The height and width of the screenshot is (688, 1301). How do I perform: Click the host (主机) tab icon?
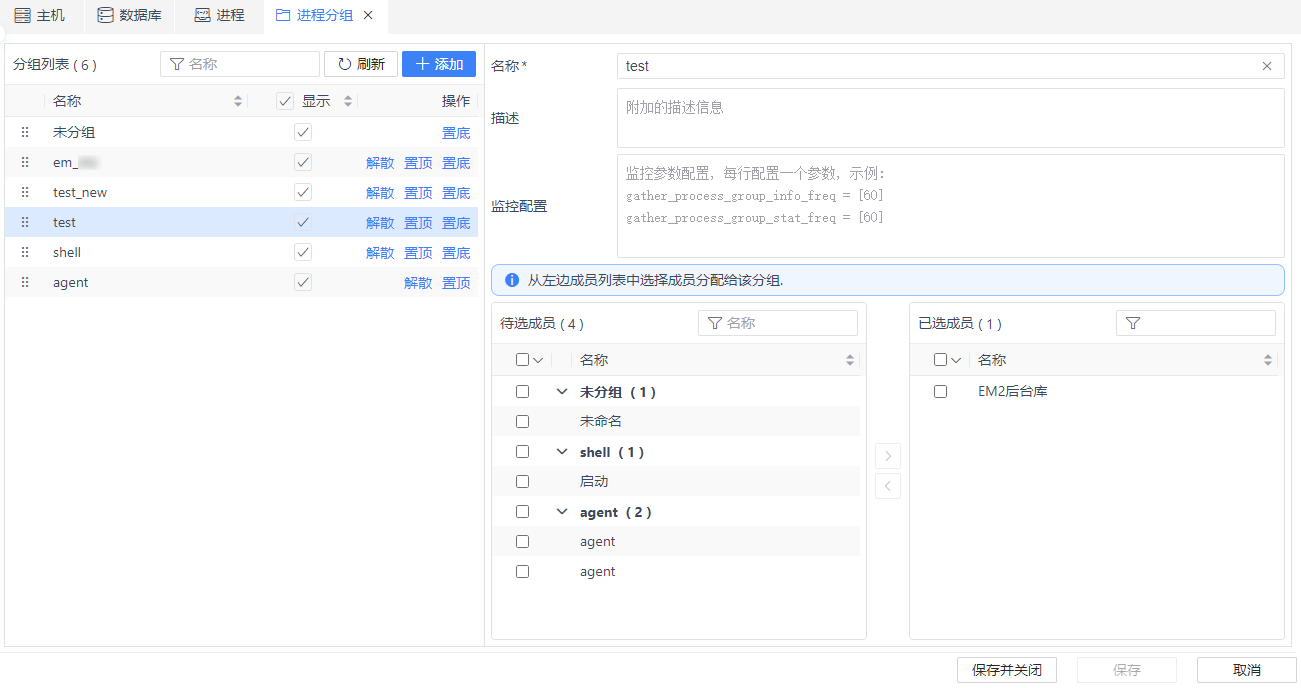(22, 15)
